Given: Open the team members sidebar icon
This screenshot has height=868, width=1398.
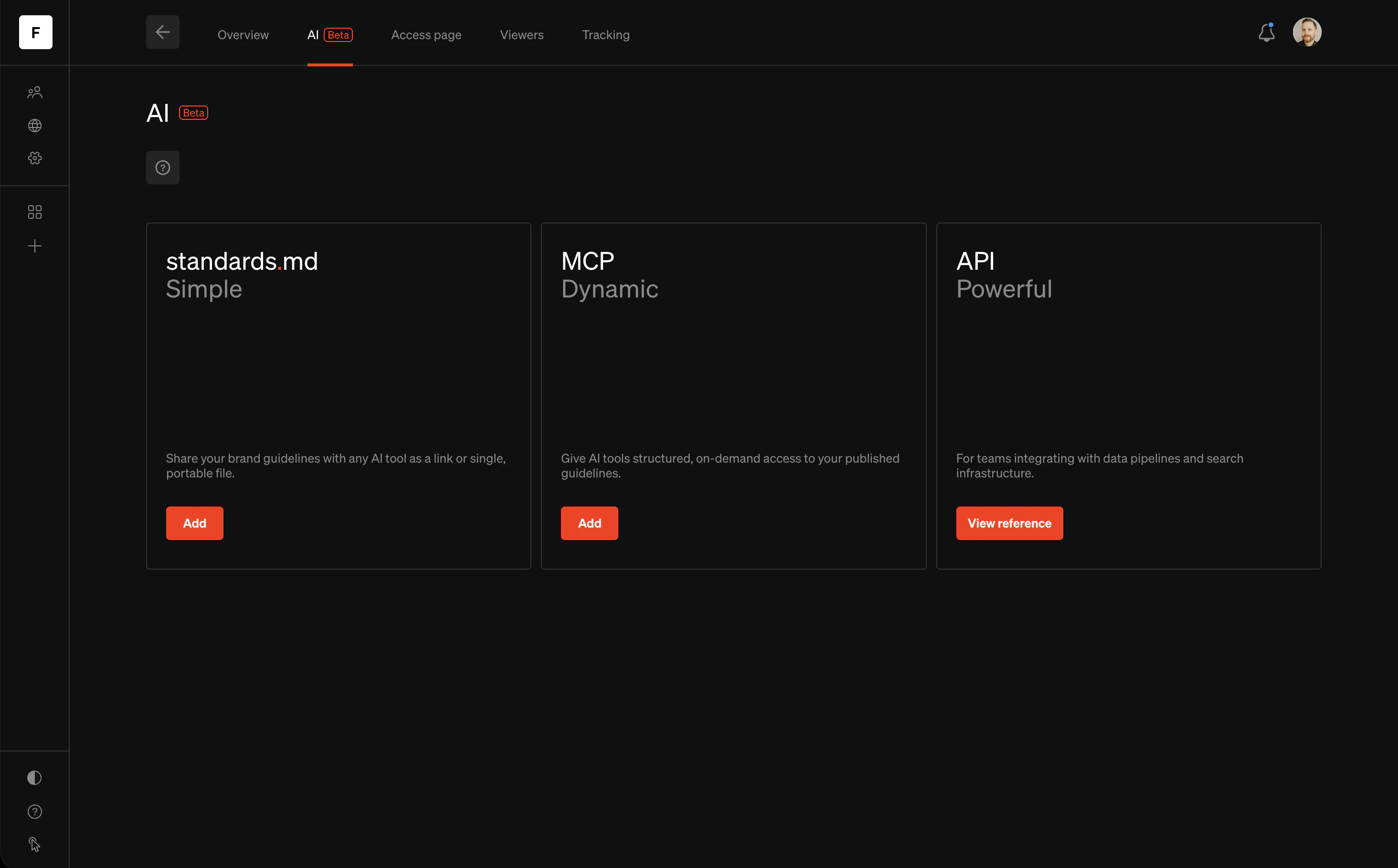Looking at the screenshot, I should pos(34,92).
